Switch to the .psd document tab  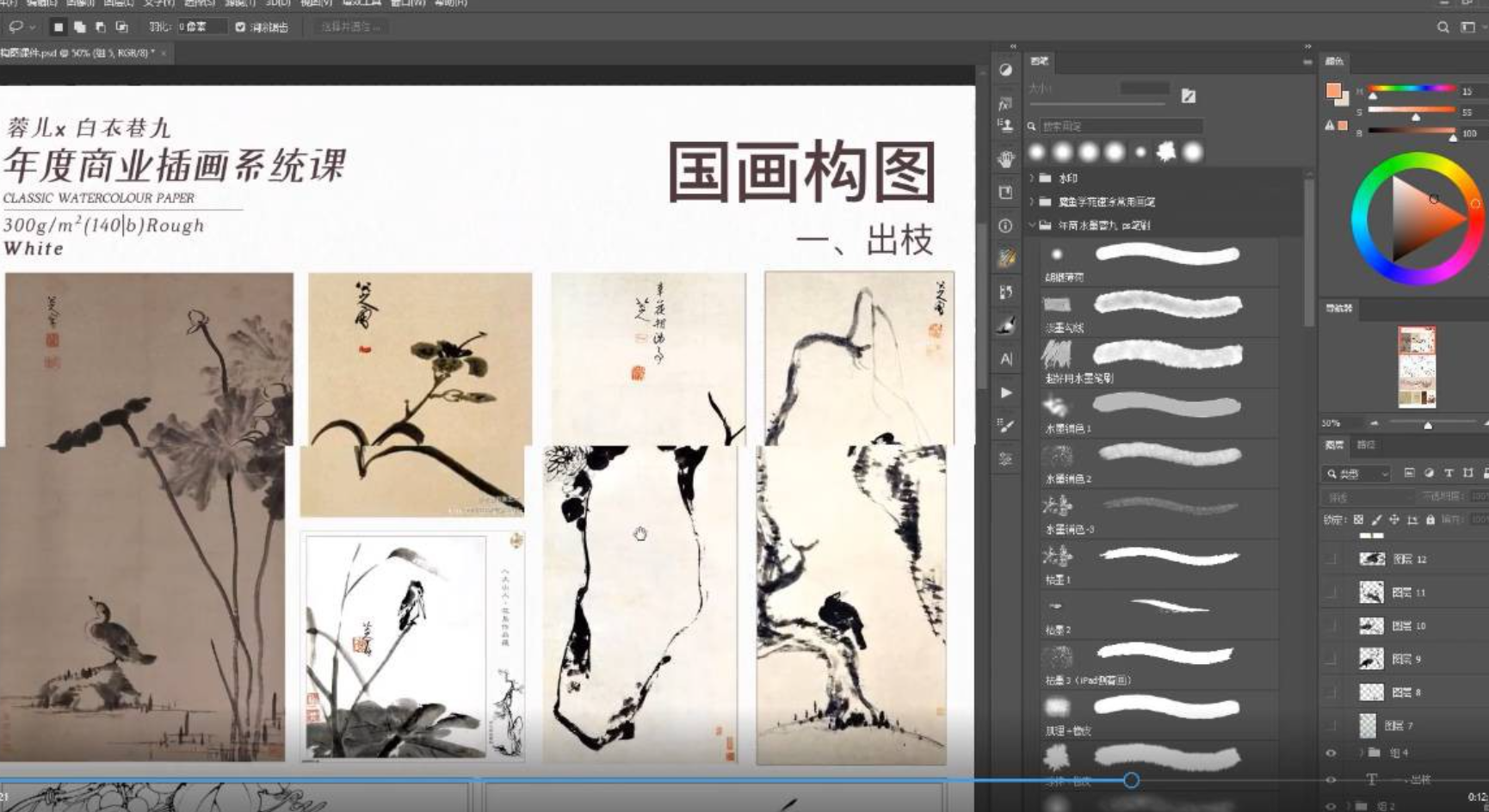pos(77,52)
